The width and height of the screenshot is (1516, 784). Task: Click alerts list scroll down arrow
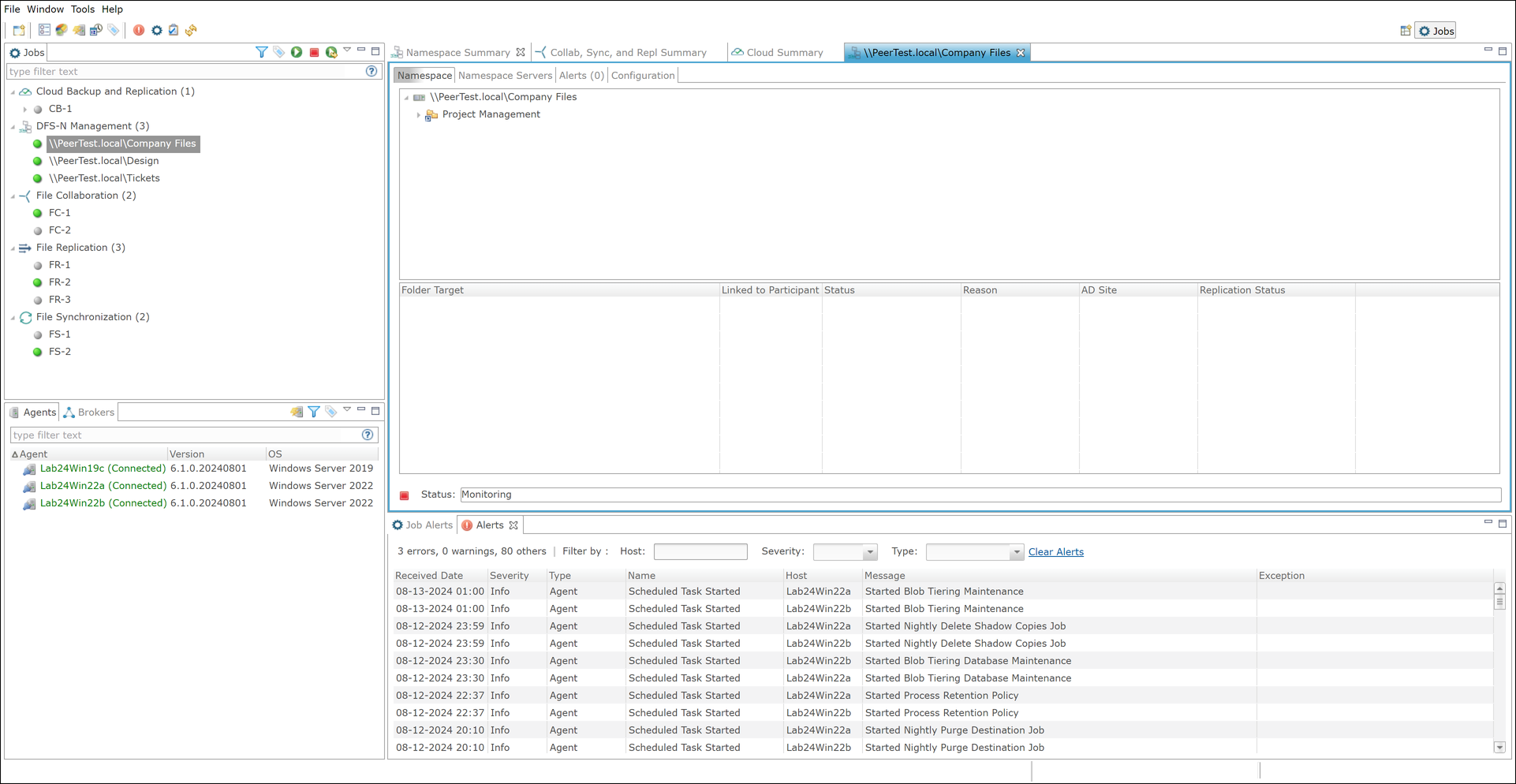pos(1499,748)
